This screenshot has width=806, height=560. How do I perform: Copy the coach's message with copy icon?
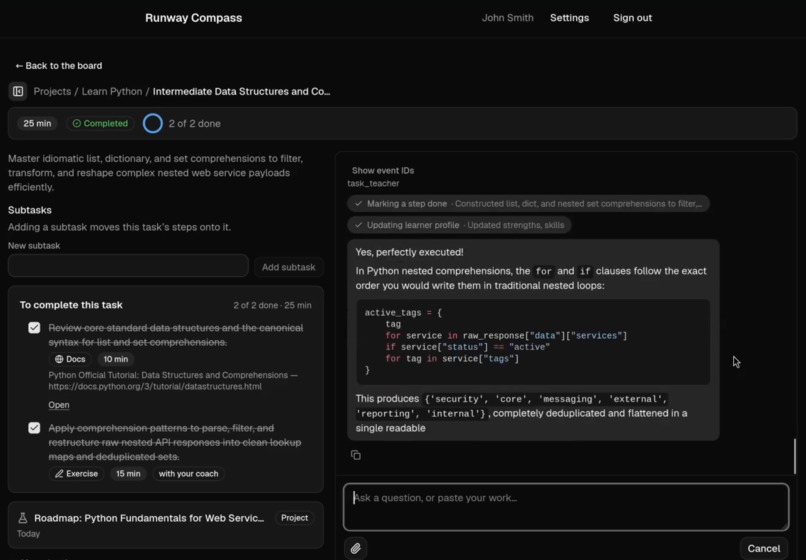pyautogui.click(x=356, y=455)
